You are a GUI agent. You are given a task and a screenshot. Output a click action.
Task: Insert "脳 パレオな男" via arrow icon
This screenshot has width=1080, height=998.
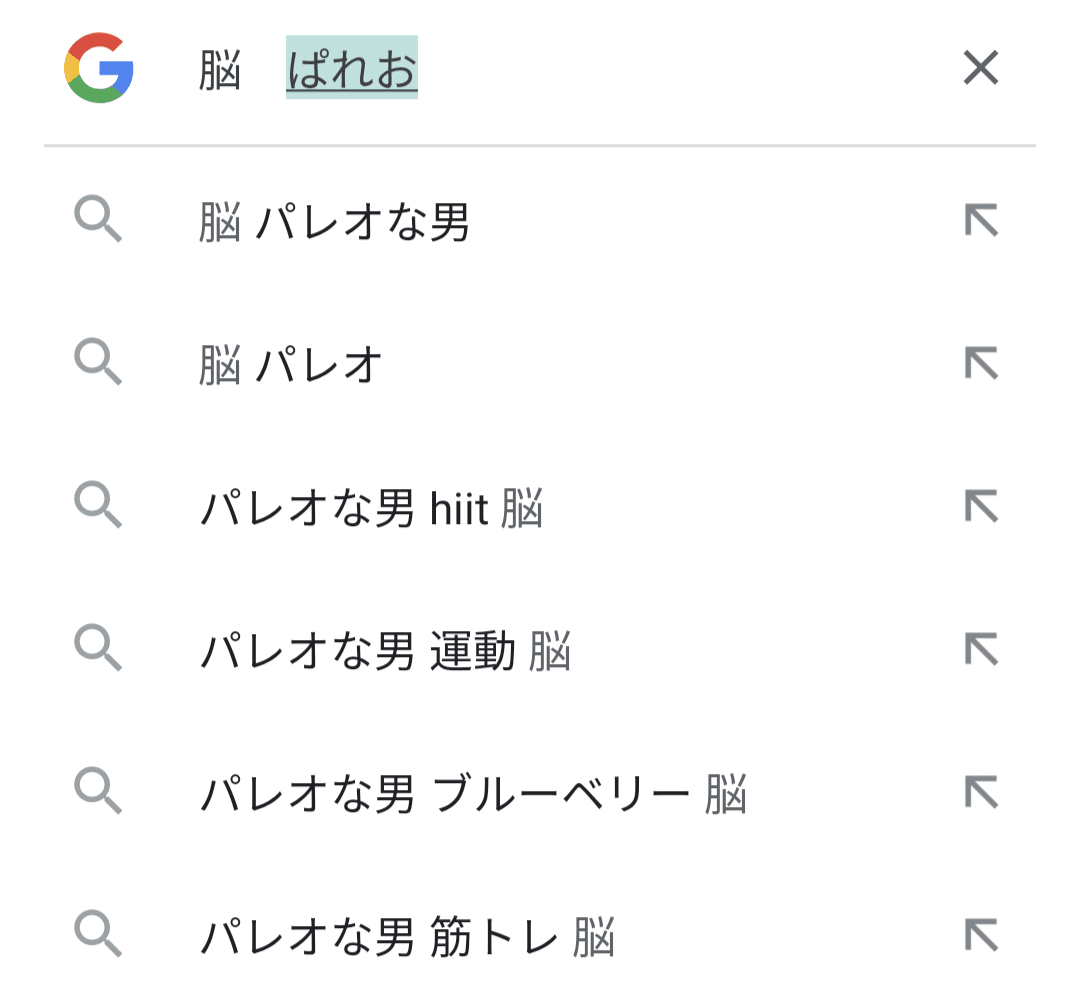(981, 221)
